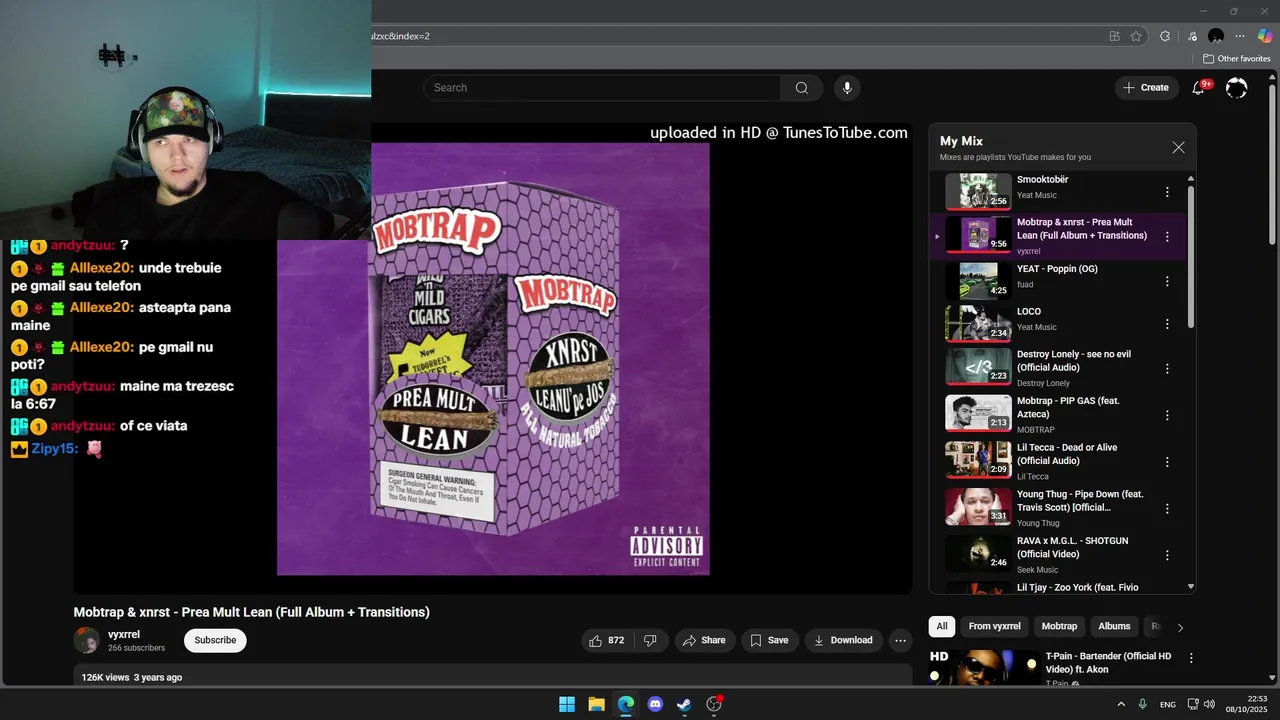Focus the YouTube search box
The width and height of the screenshot is (1280, 720).
coord(602,88)
